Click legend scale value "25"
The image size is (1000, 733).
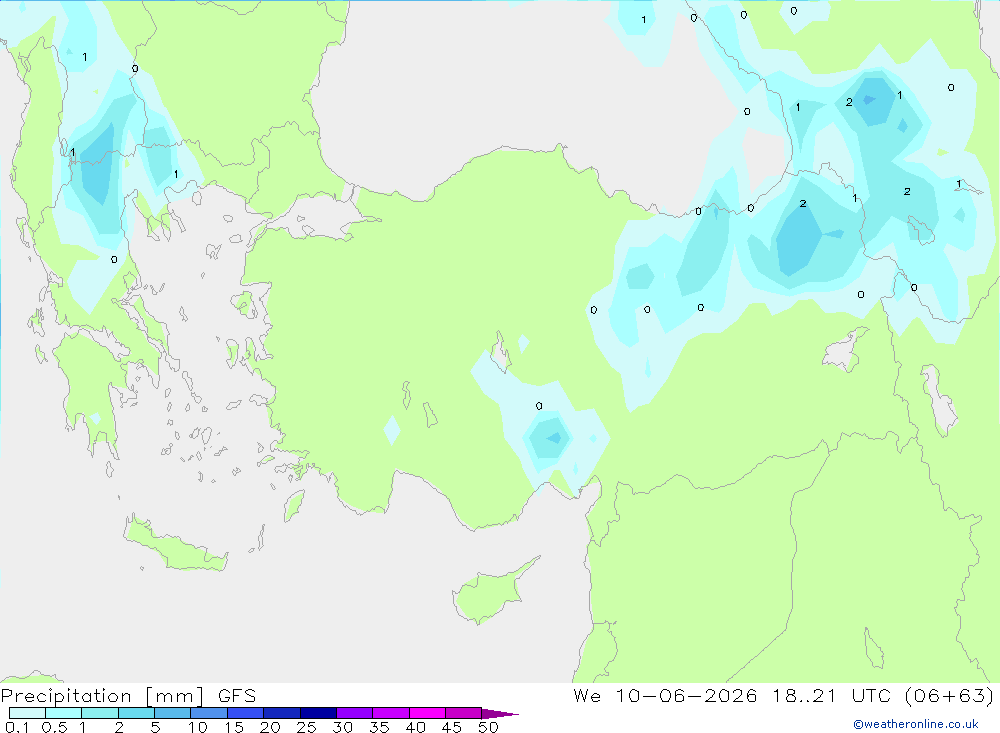pos(306,727)
